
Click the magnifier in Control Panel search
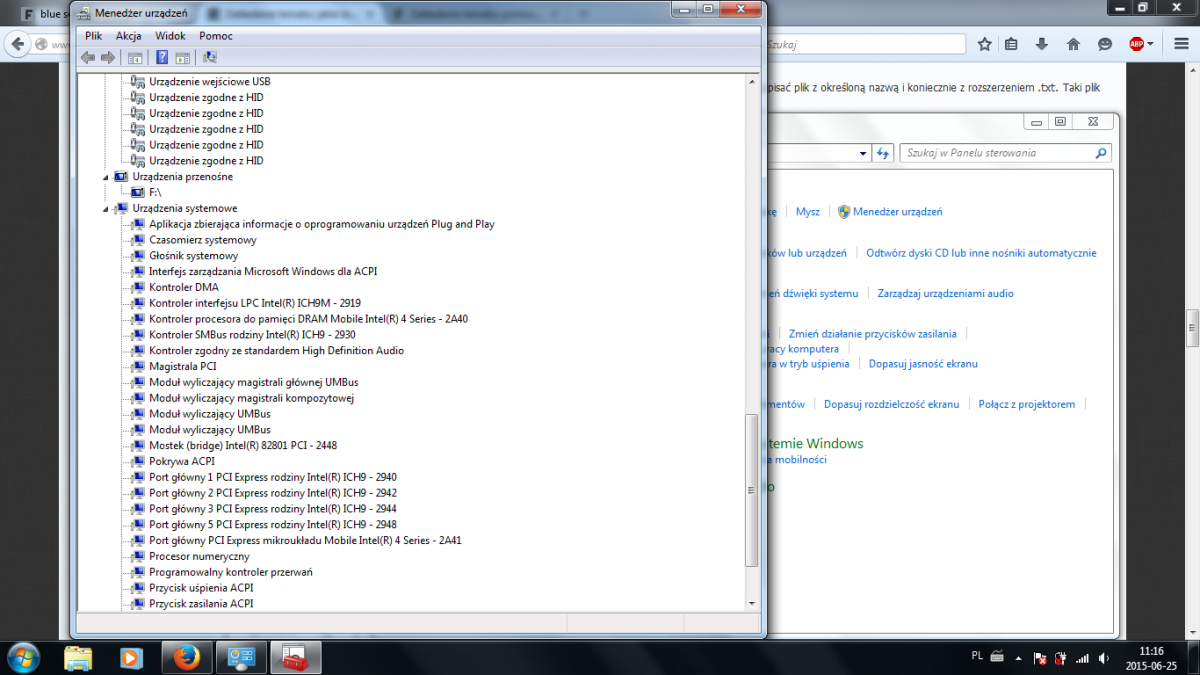pos(1101,153)
